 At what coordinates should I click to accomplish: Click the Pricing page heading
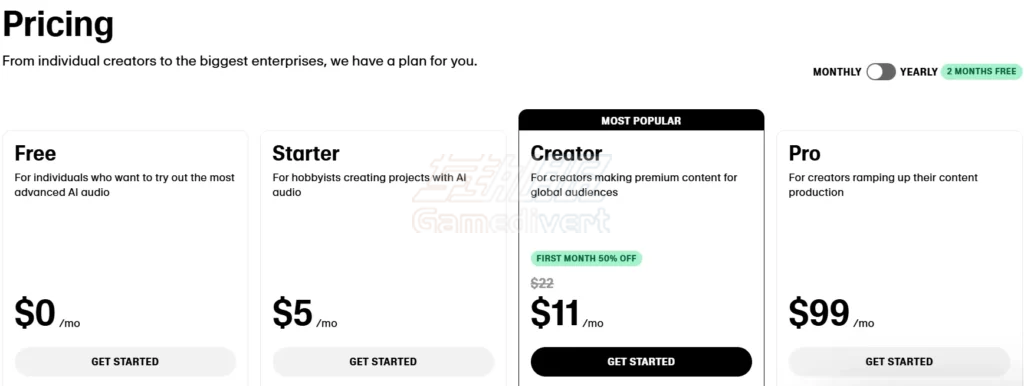pyautogui.click(x=58, y=25)
